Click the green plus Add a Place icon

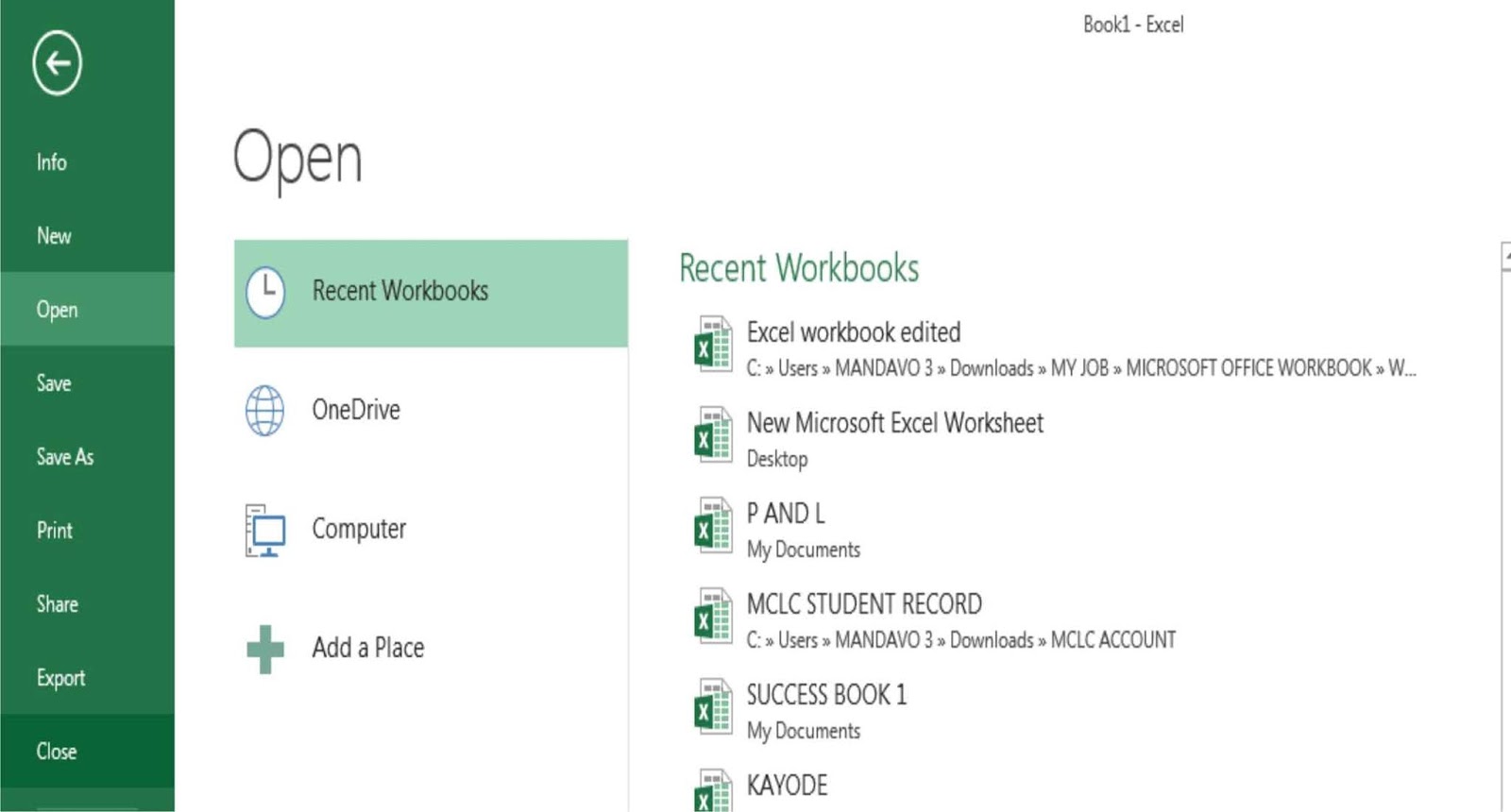265,650
